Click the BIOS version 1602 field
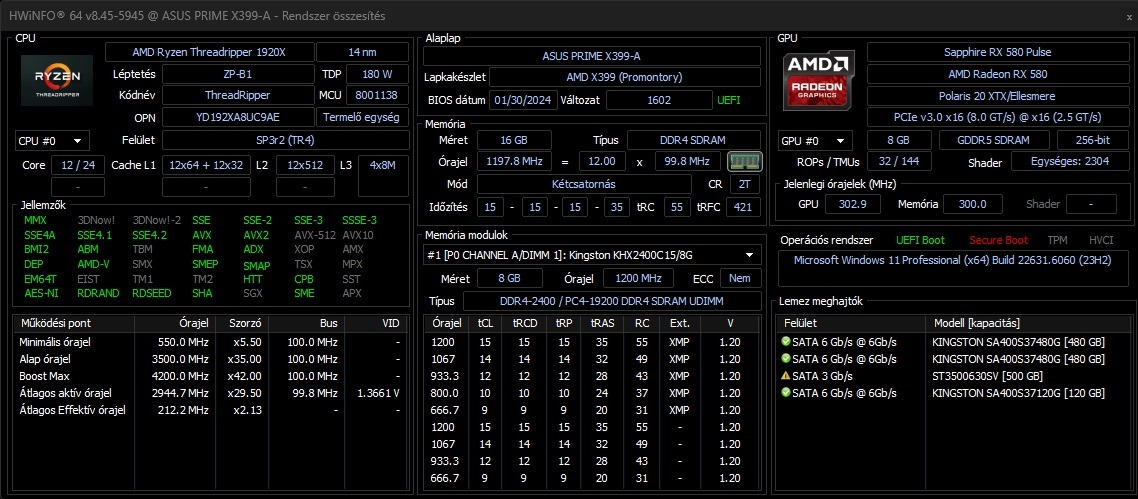1138x499 pixels. coord(659,100)
